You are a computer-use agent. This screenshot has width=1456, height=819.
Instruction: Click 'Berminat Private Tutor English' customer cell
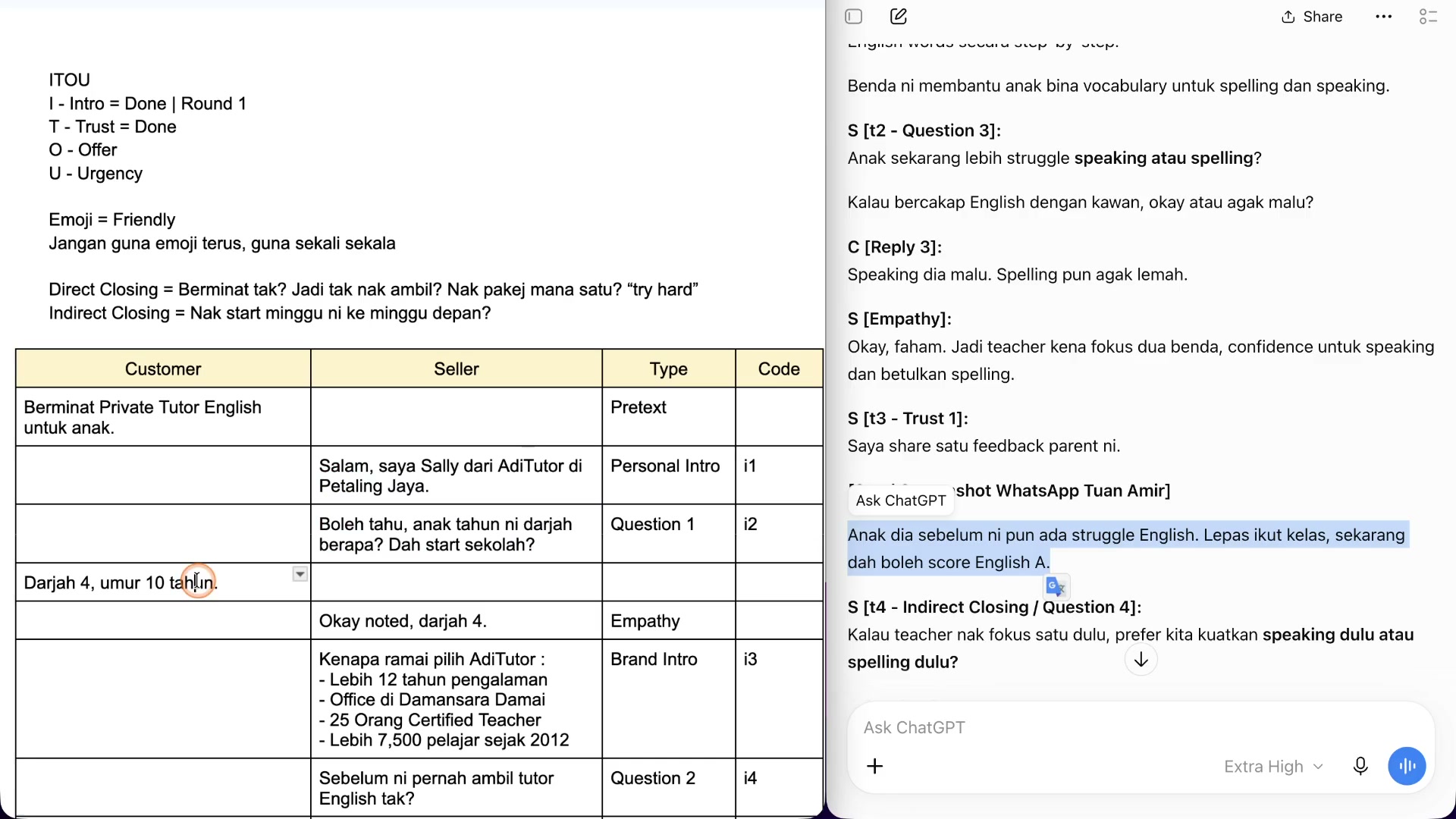(163, 417)
